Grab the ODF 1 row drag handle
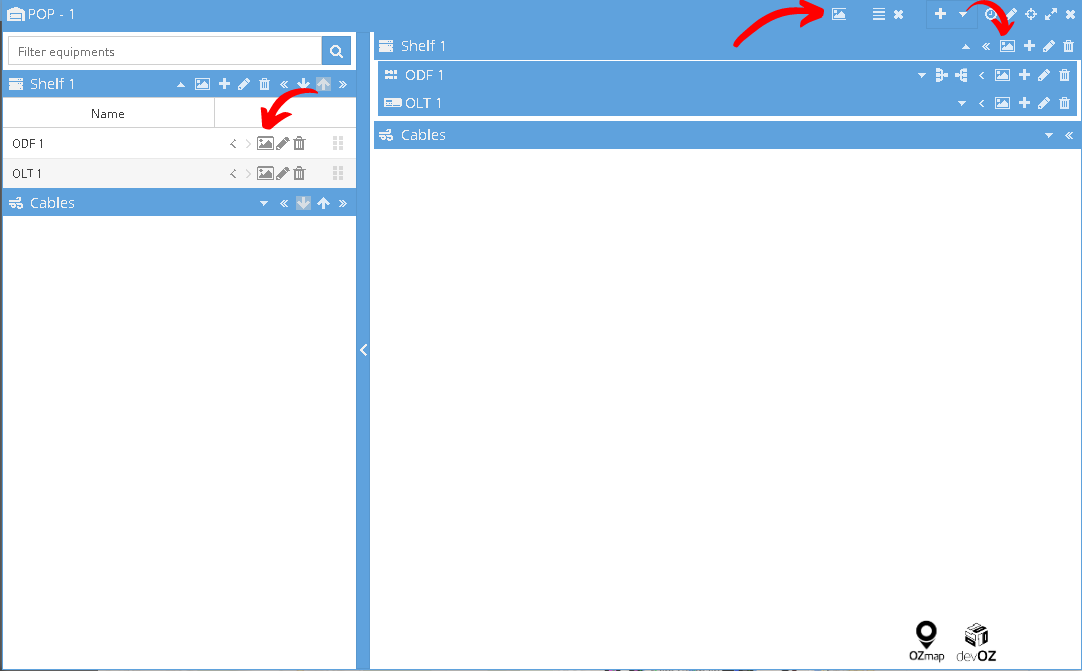 [338, 143]
